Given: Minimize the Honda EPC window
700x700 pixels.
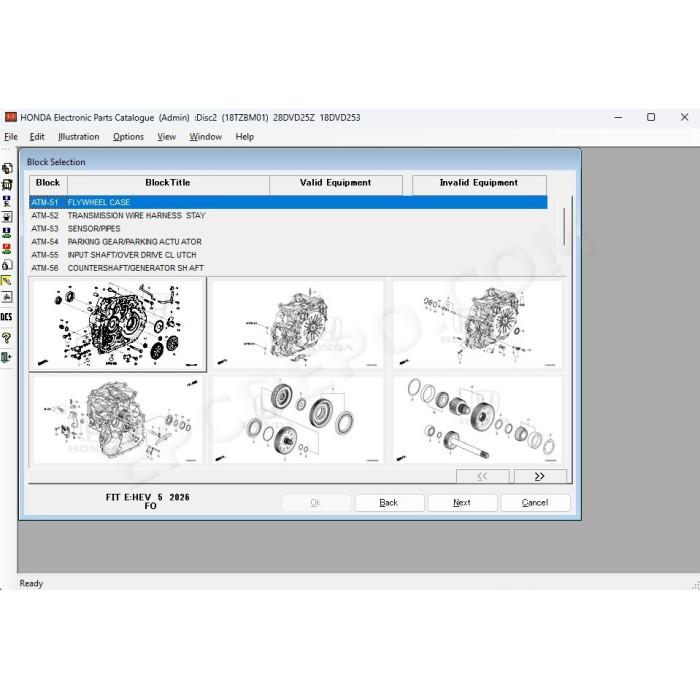Looking at the screenshot, I should pyautogui.click(x=618, y=117).
